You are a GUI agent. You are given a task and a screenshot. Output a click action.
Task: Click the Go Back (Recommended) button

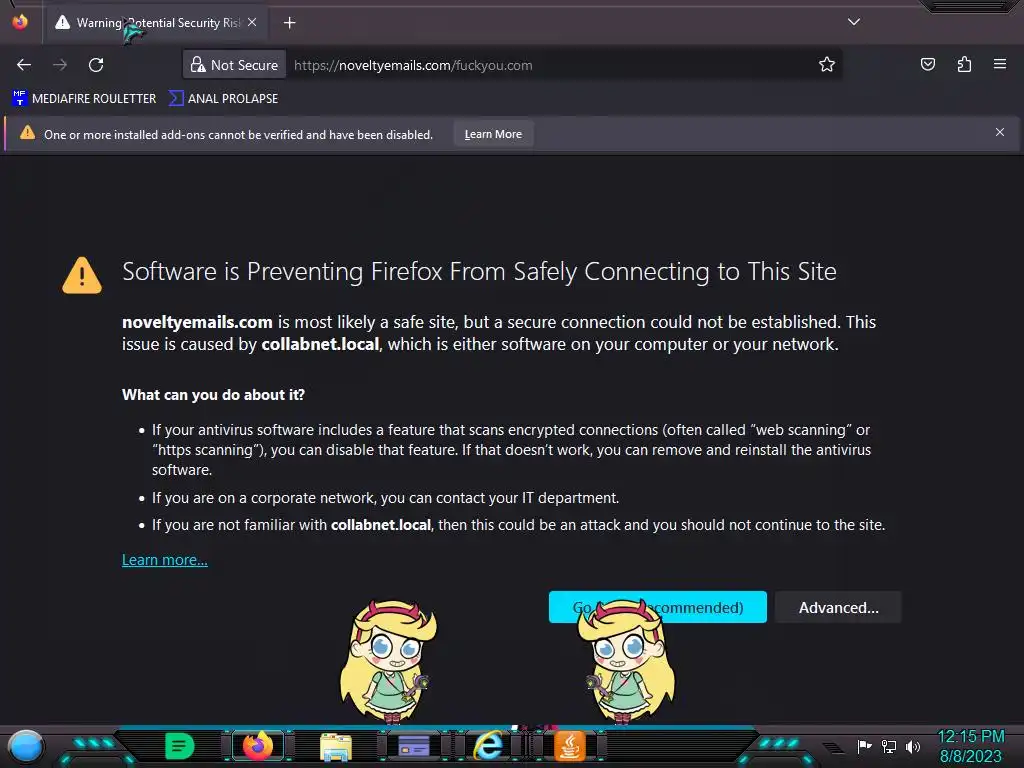pyautogui.click(x=658, y=607)
